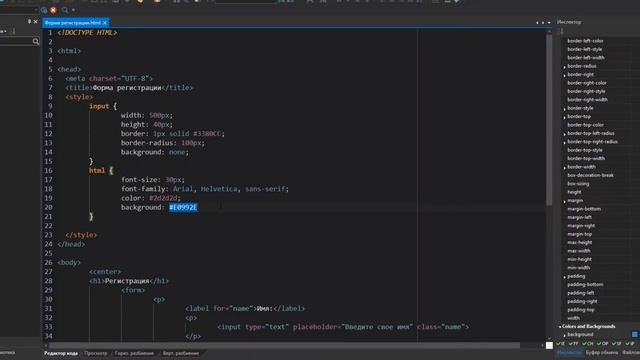
Task: Select border-left-style property
Action: (584, 49)
